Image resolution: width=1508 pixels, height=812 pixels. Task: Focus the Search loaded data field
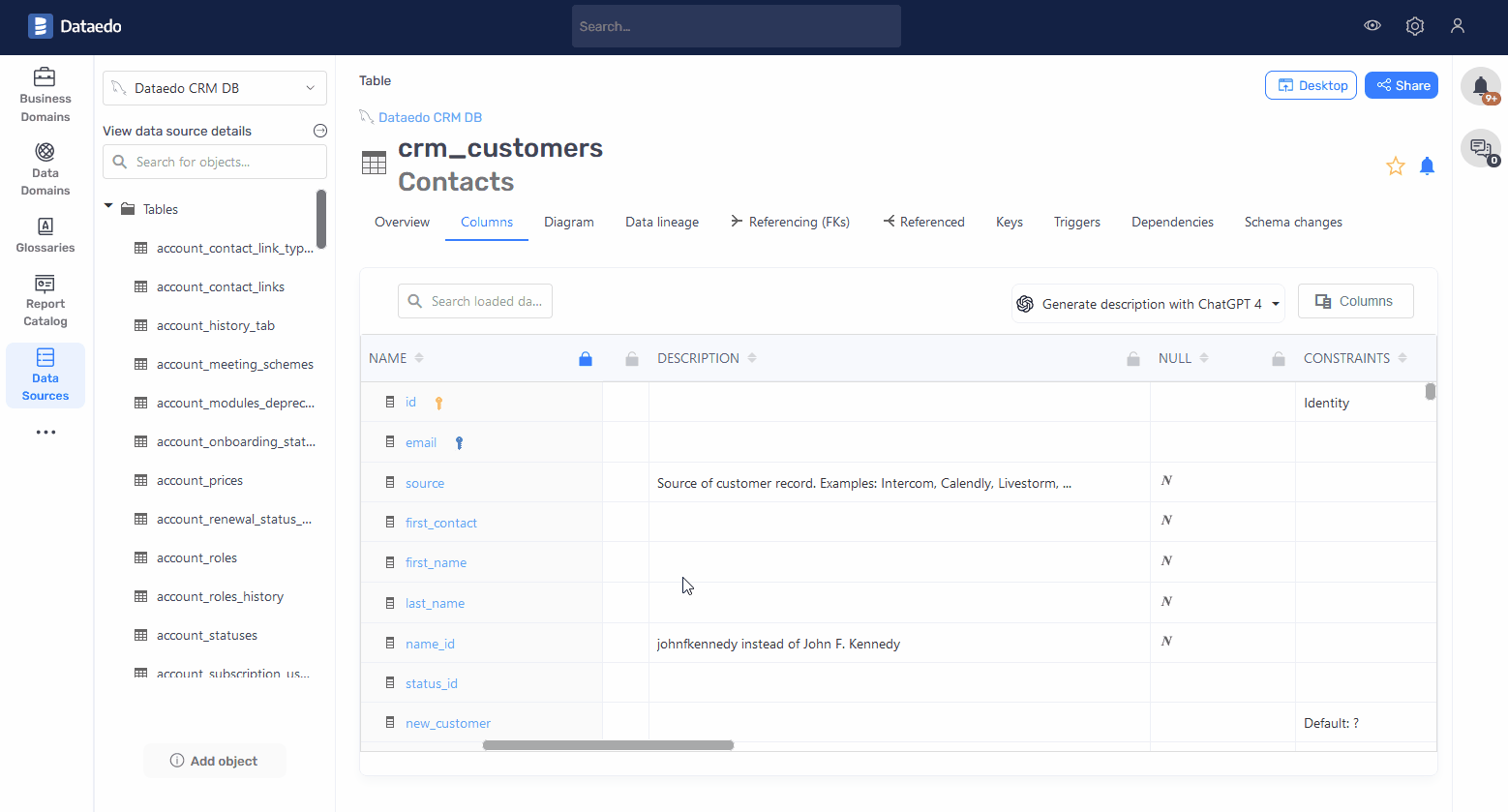pyautogui.click(x=475, y=301)
